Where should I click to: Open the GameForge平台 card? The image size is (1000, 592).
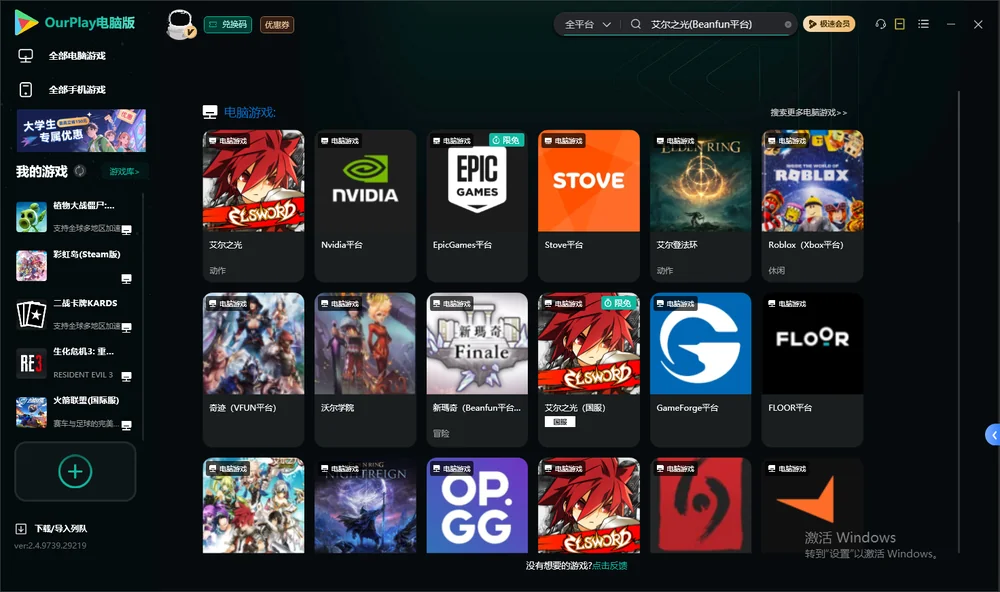(700, 369)
